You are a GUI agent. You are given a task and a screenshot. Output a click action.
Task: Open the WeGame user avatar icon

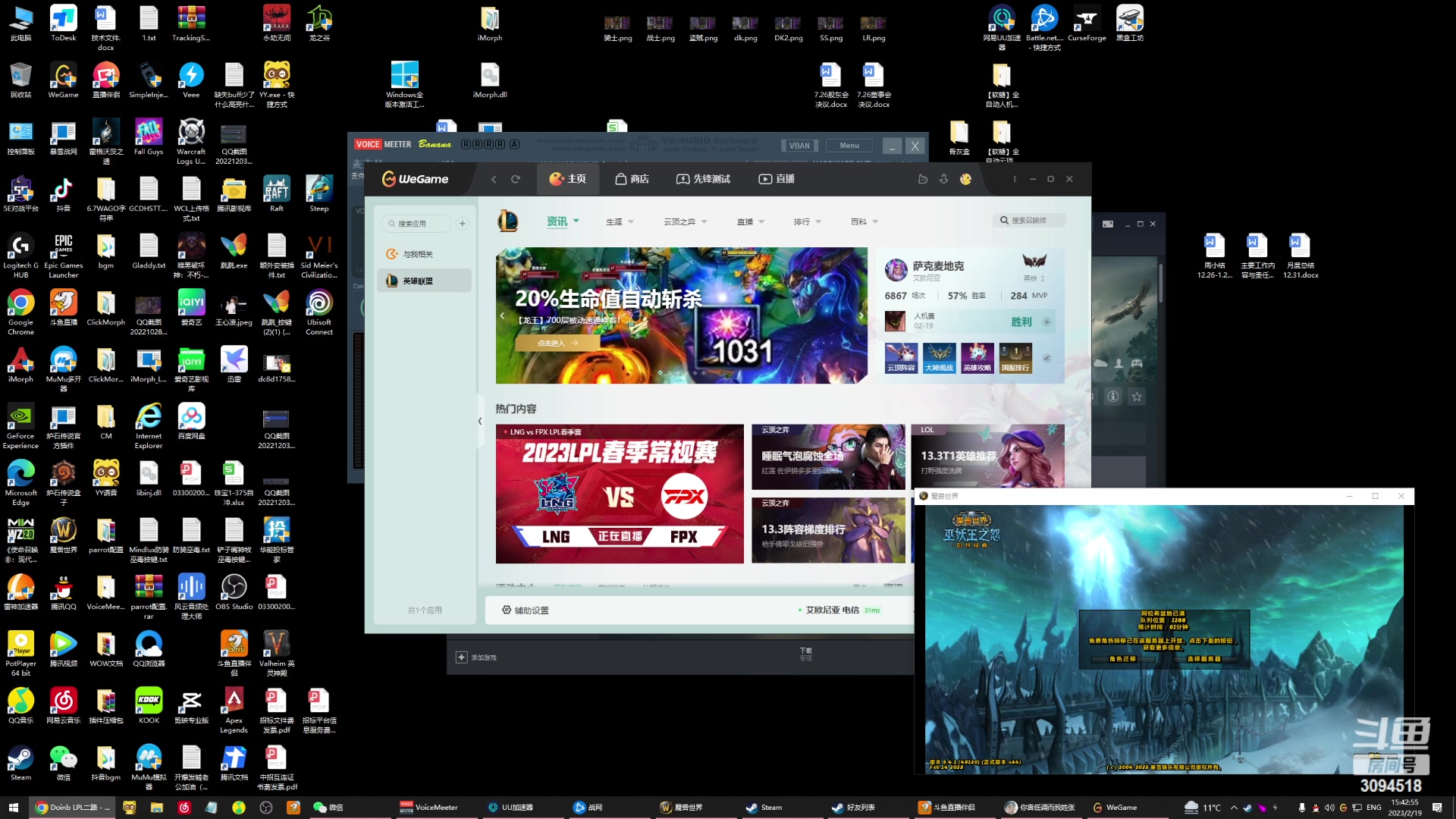click(x=965, y=179)
